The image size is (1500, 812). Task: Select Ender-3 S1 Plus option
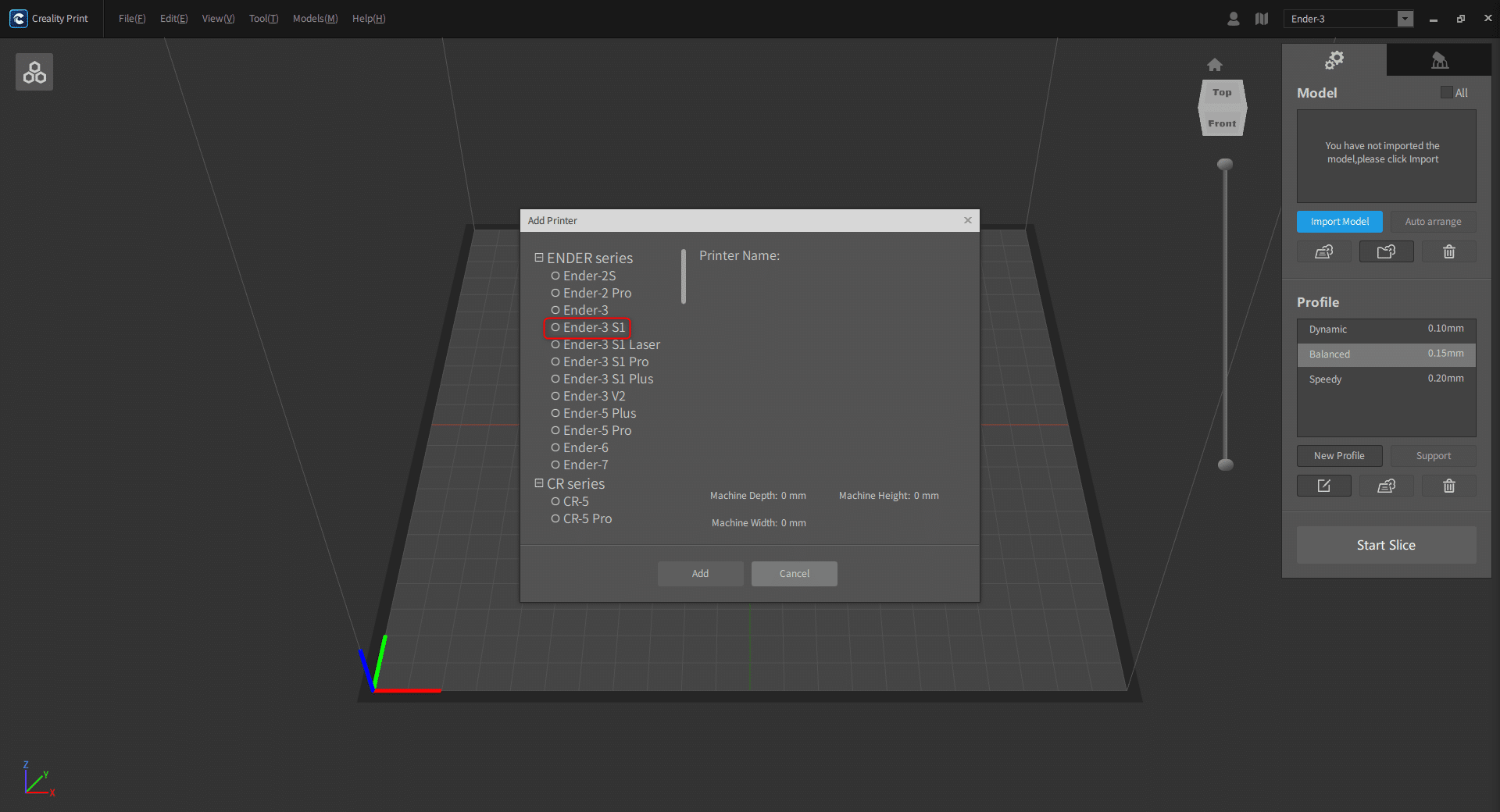(x=602, y=379)
